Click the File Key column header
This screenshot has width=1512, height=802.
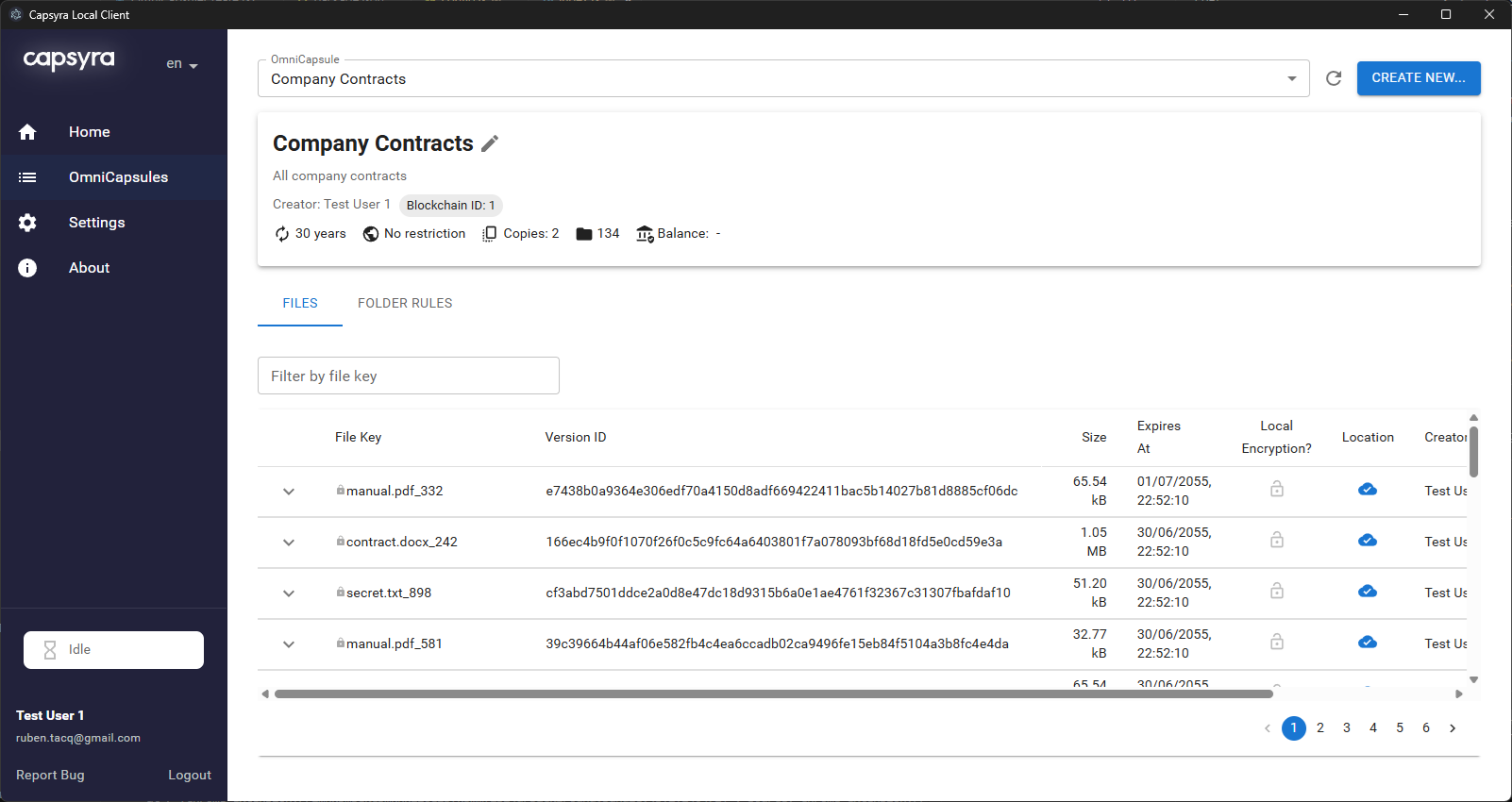[x=359, y=438]
